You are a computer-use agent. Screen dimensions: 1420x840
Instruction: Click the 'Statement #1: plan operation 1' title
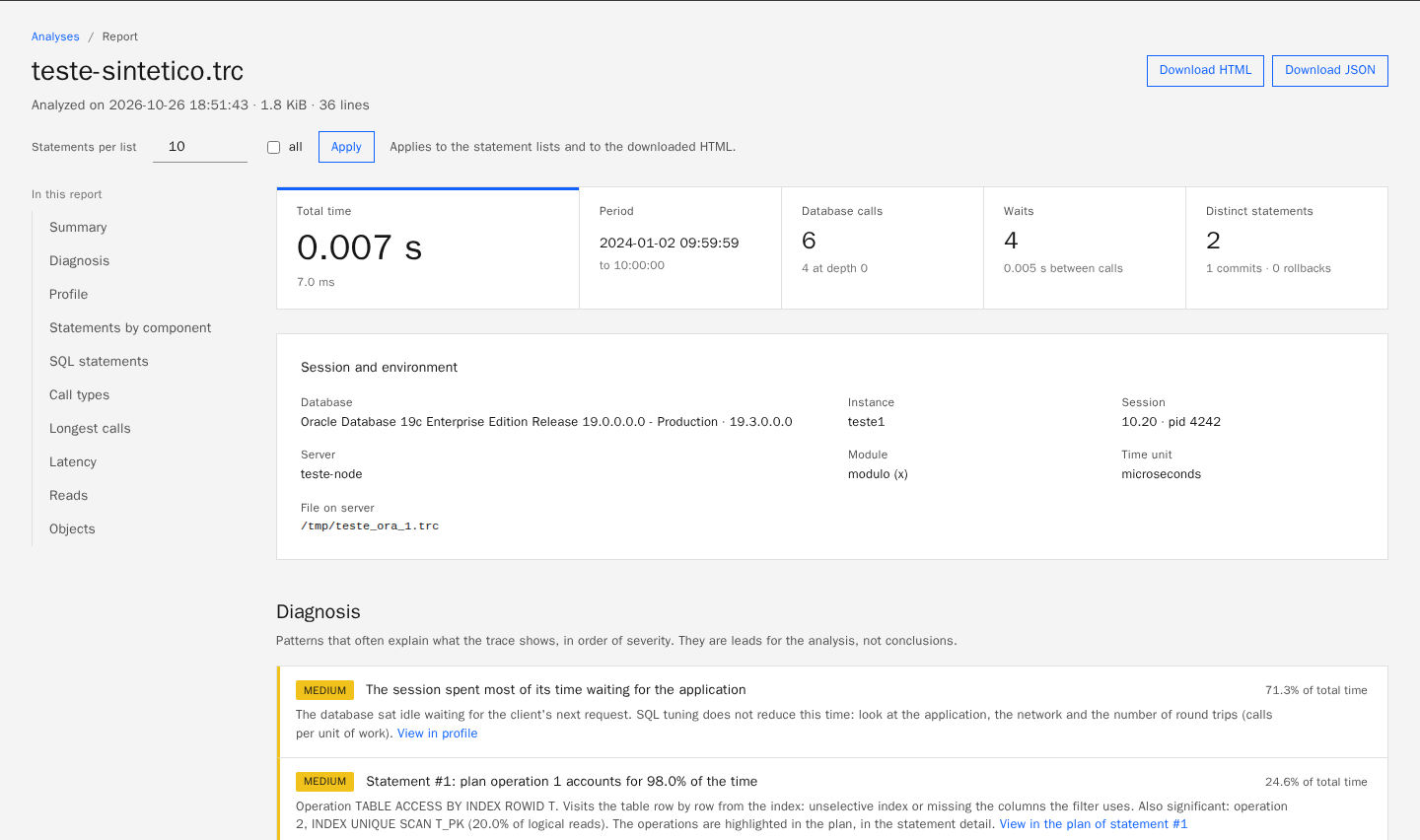coord(562,782)
